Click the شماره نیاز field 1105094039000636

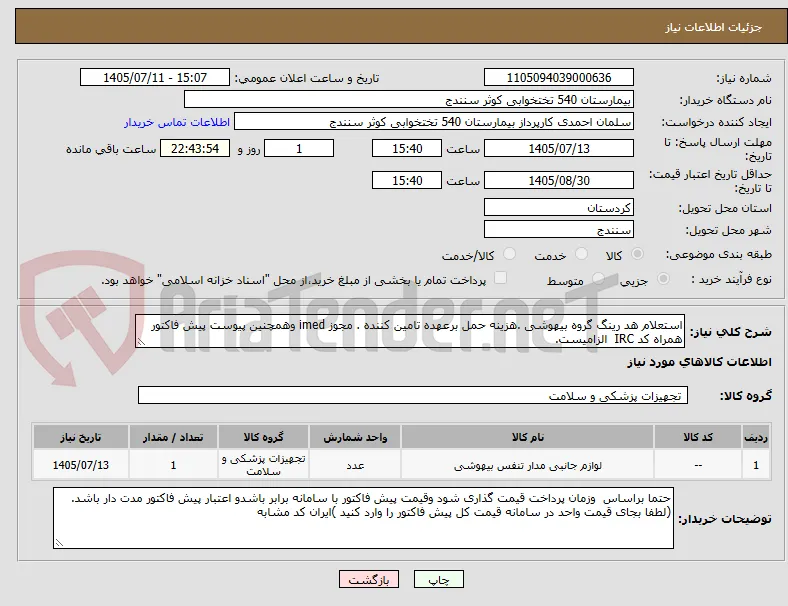559,77
